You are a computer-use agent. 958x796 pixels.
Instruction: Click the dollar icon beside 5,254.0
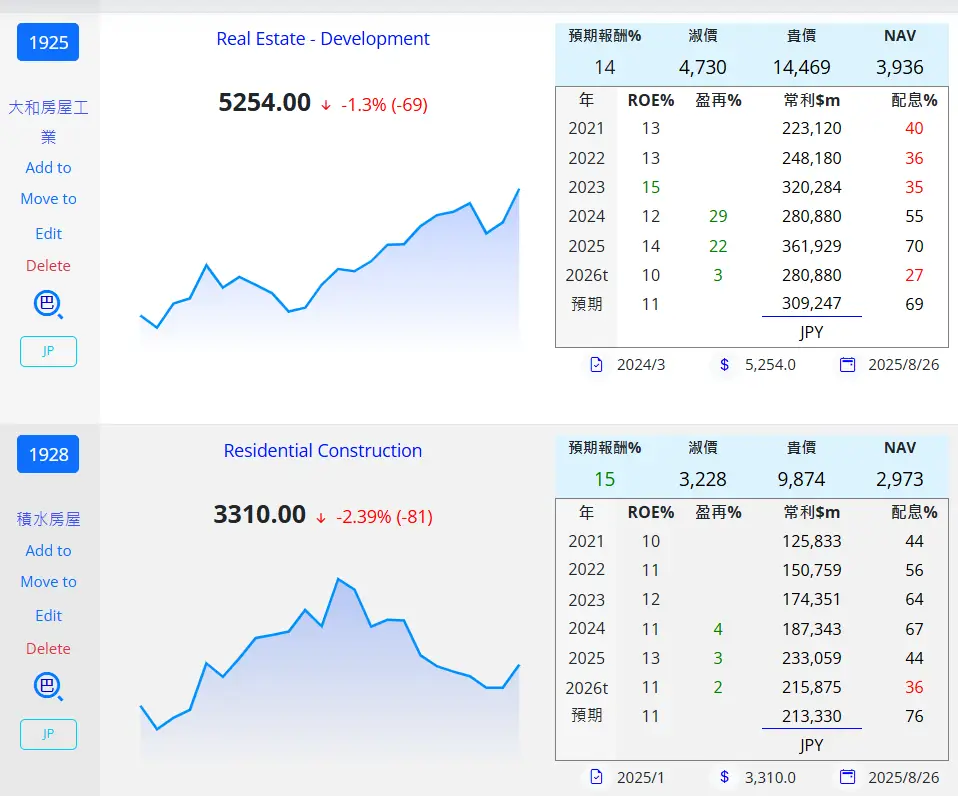coord(724,365)
